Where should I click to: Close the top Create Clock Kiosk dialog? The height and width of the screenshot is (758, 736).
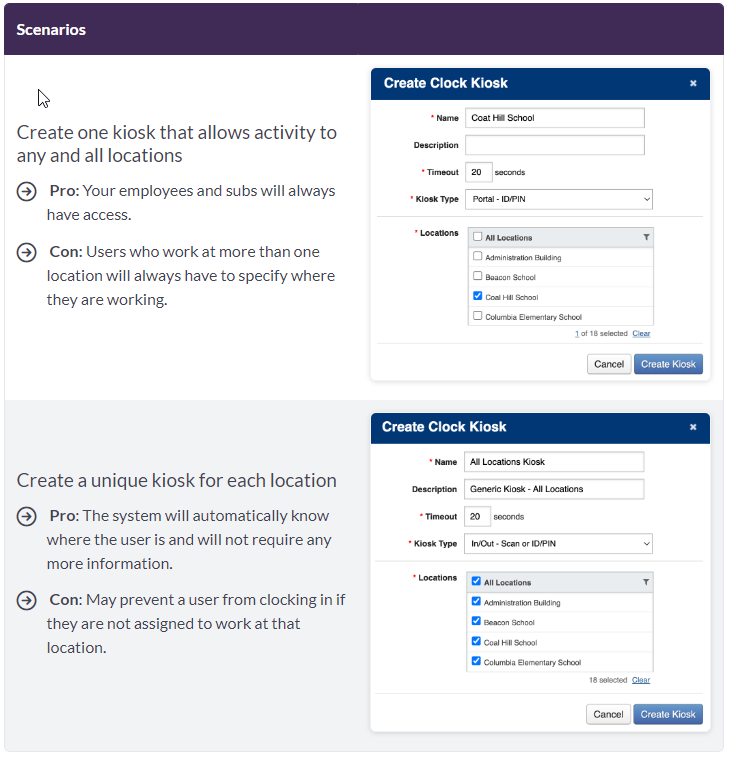pos(693,84)
